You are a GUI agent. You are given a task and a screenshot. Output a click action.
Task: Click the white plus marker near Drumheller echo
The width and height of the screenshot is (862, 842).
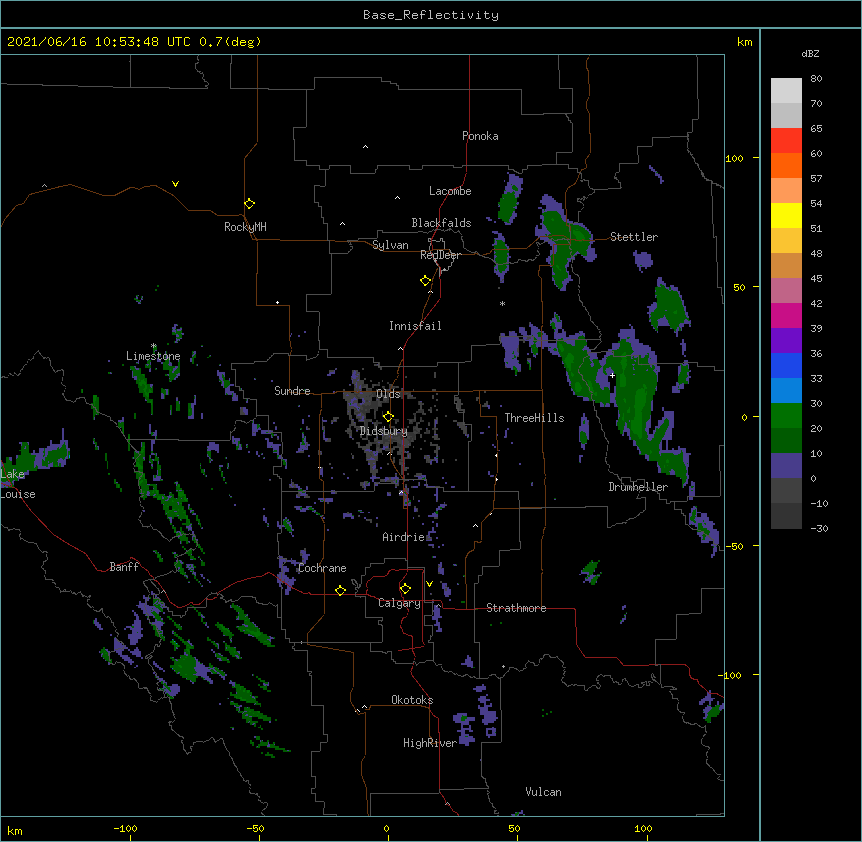tap(612, 376)
